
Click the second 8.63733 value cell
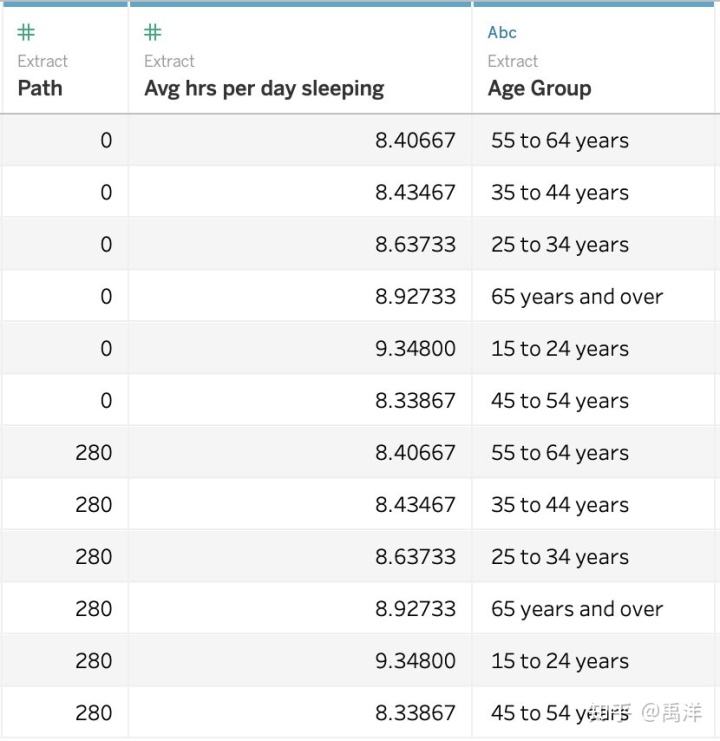click(x=415, y=557)
